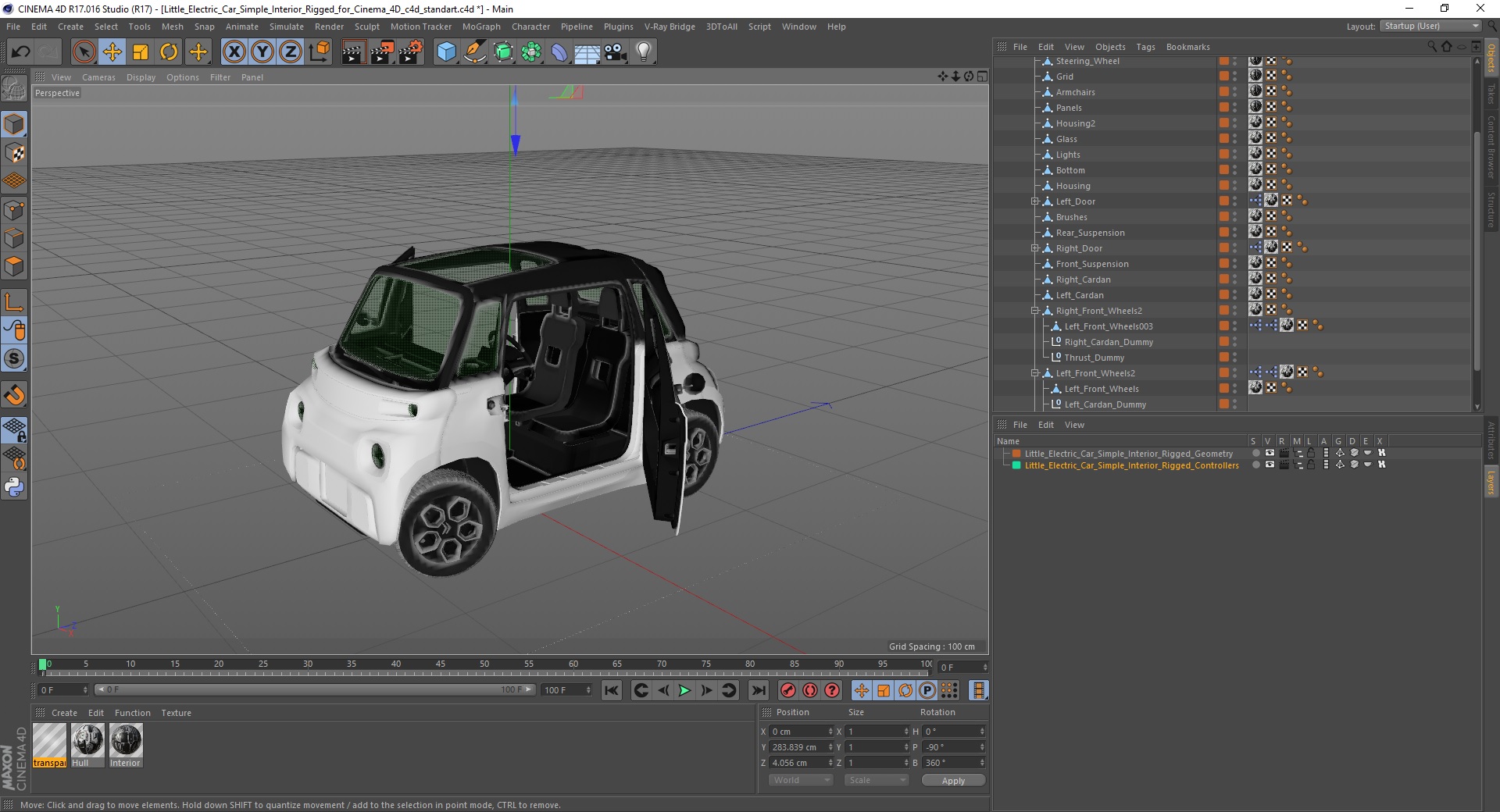Select the Steering_Wheel object
Screen dimensions: 1500x812
tap(1087, 61)
